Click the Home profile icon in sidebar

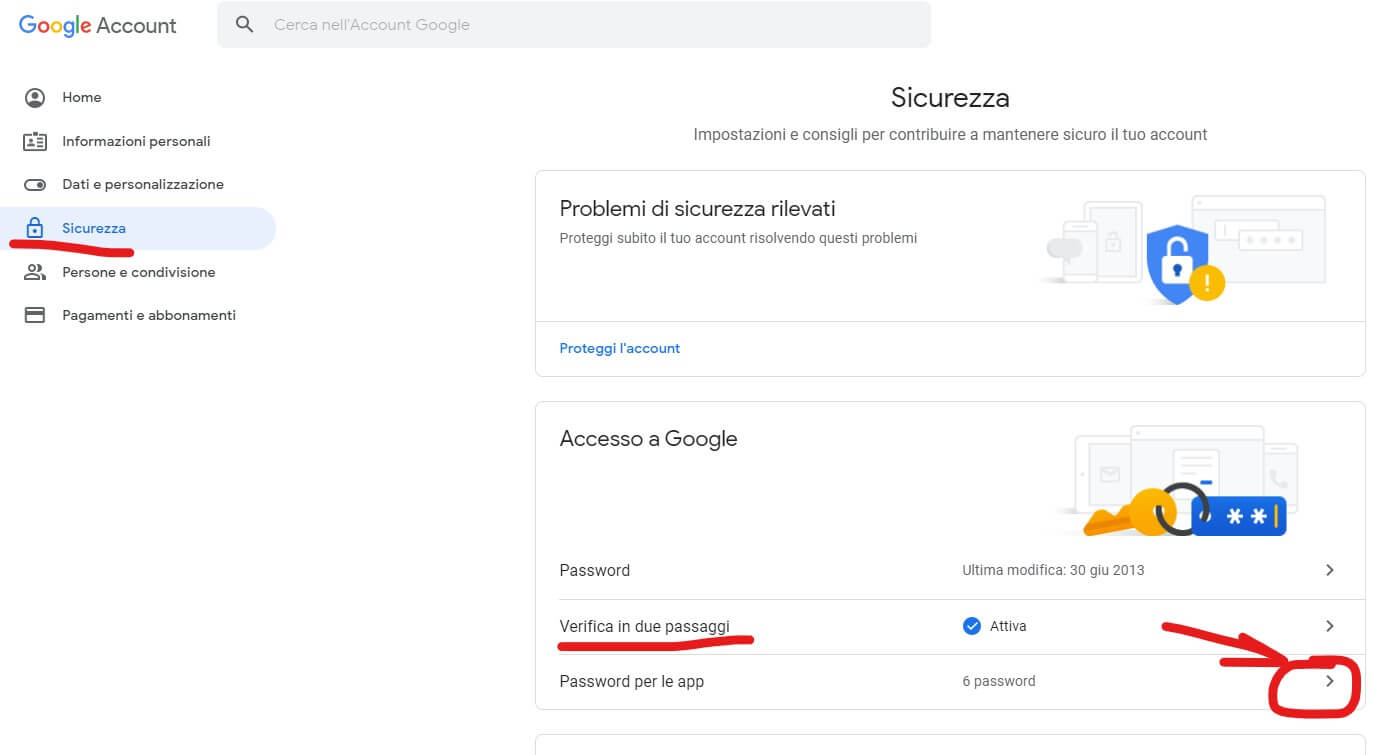coord(35,97)
